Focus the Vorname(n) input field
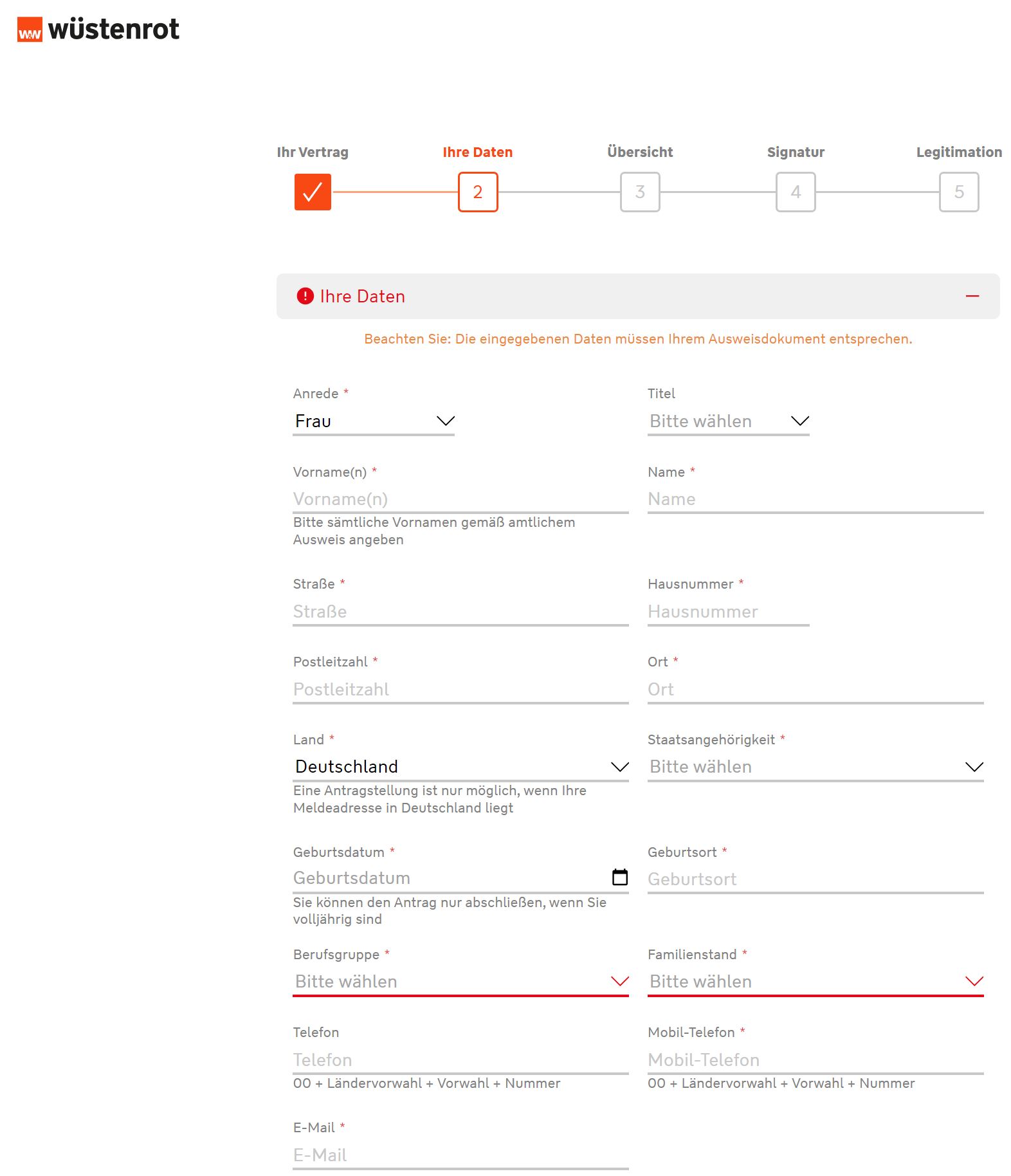The image size is (1011, 1176). tap(460, 499)
